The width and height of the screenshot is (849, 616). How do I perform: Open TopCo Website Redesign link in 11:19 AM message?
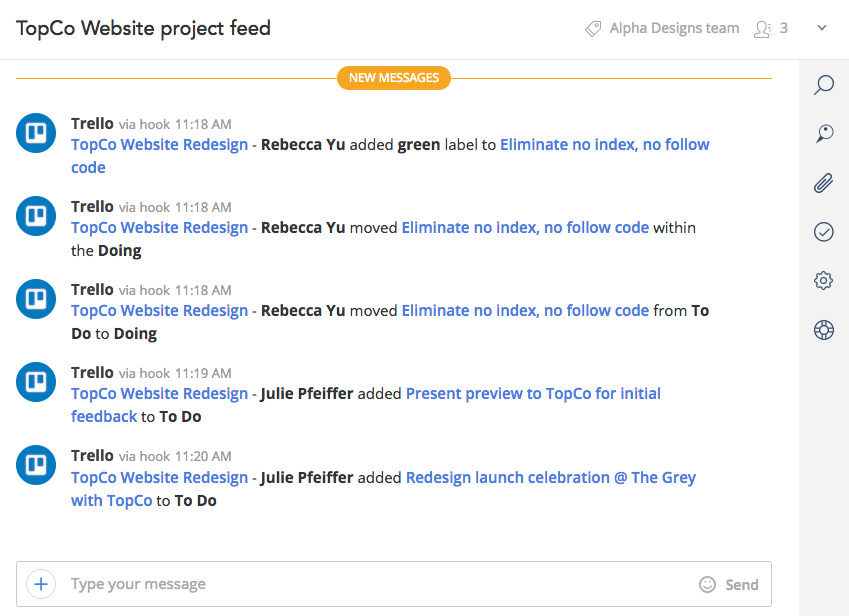159,394
